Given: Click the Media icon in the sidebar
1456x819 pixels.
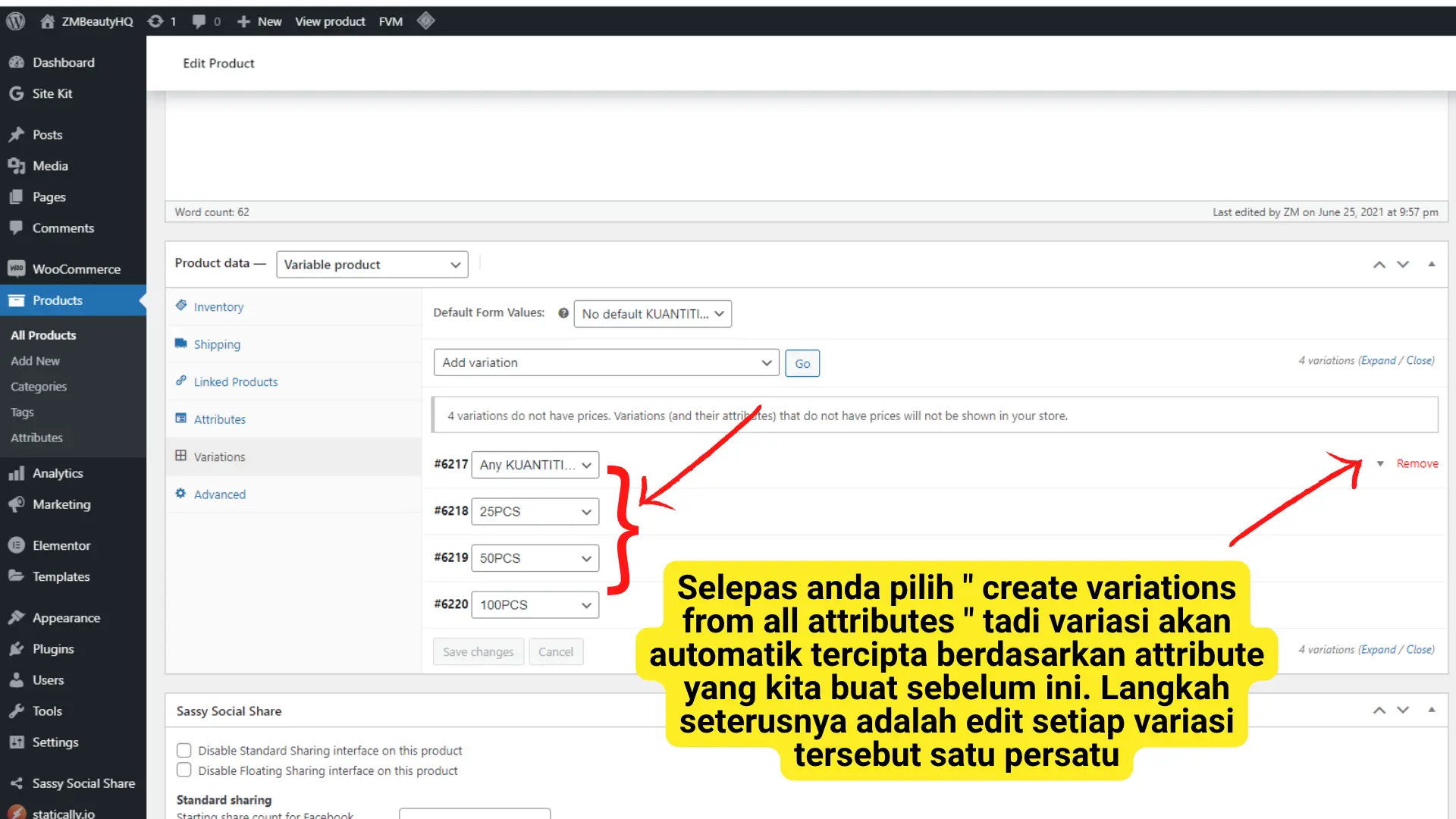Looking at the screenshot, I should click(x=17, y=165).
